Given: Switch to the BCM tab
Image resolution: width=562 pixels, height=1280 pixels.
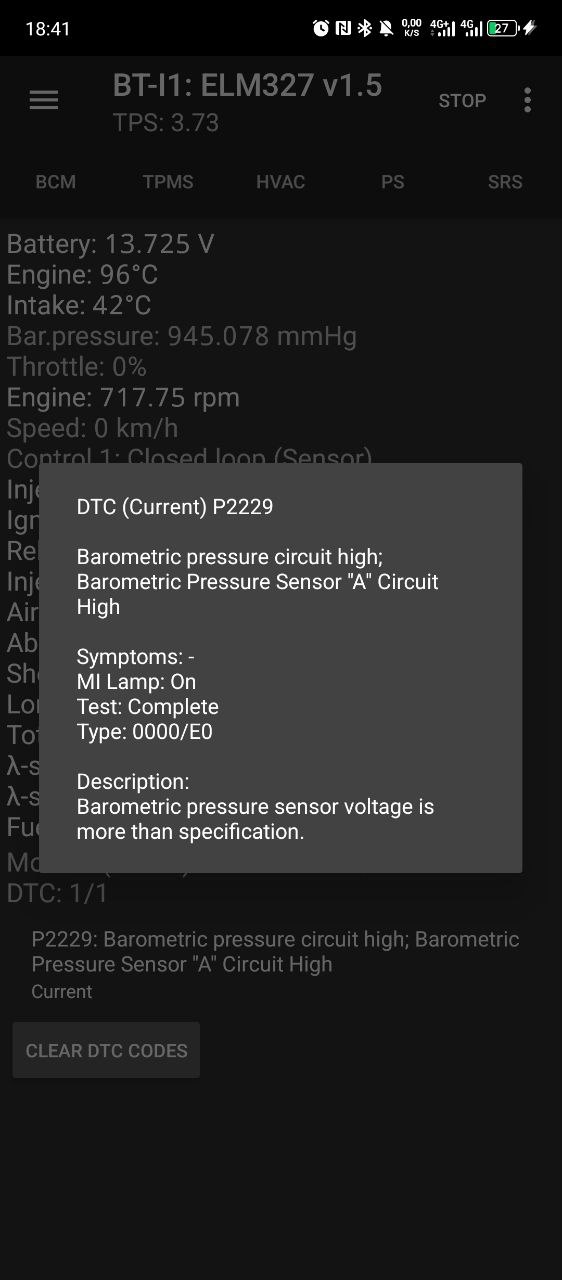Looking at the screenshot, I should (56, 182).
